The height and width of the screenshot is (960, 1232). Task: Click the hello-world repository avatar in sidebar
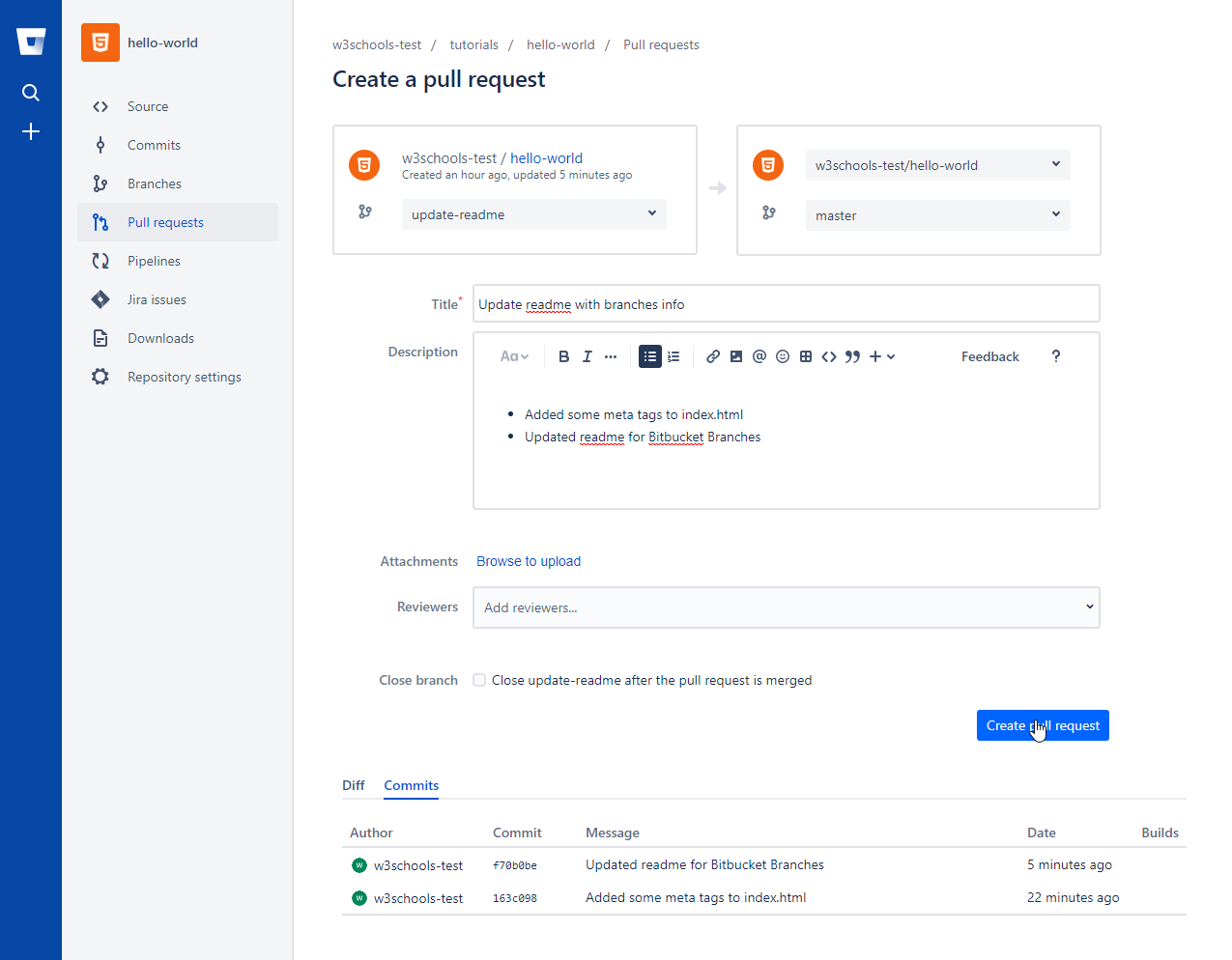pyautogui.click(x=100, y=42)
